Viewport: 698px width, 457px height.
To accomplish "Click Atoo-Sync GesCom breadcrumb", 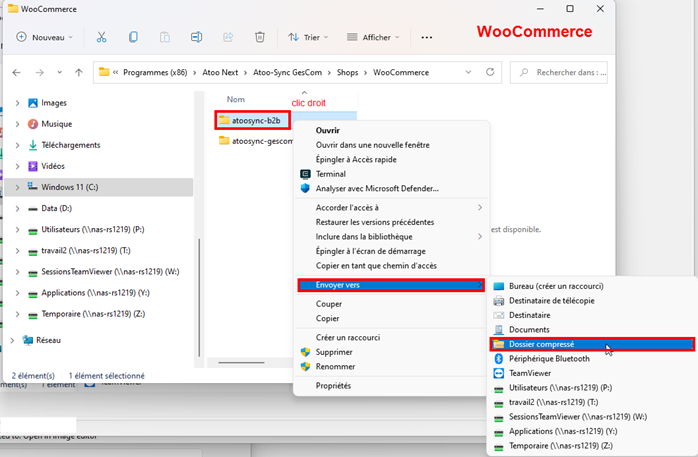I will 287,72.
